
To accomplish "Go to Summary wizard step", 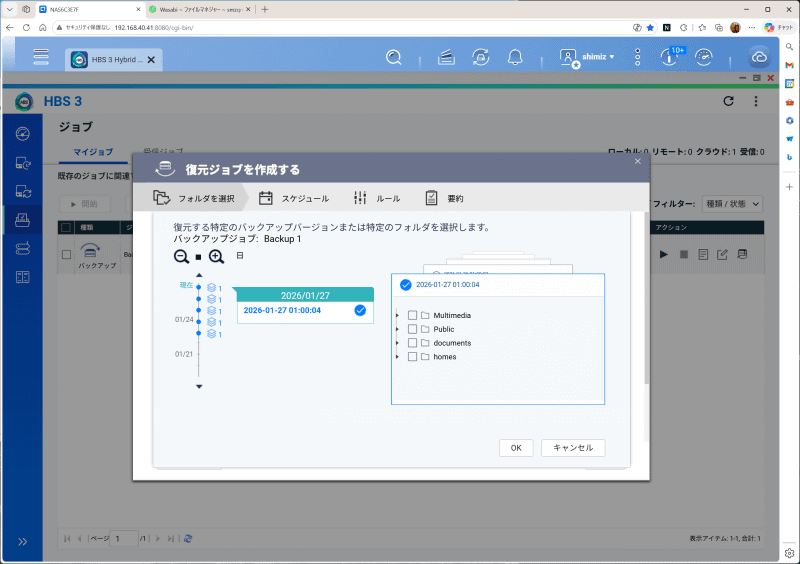I will [x=444, y=198].
